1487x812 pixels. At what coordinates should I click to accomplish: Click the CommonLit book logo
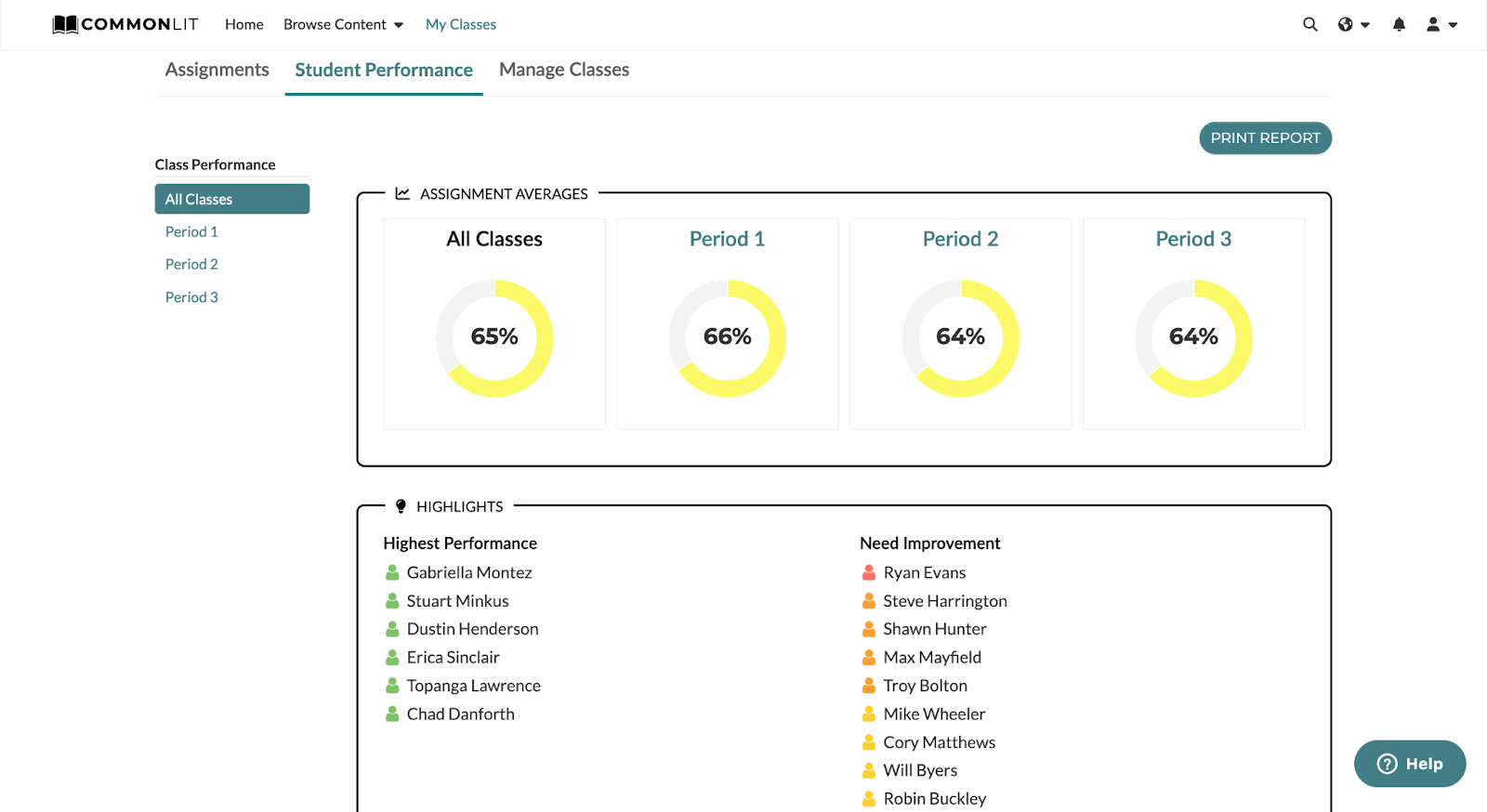[x=65, y=25]
